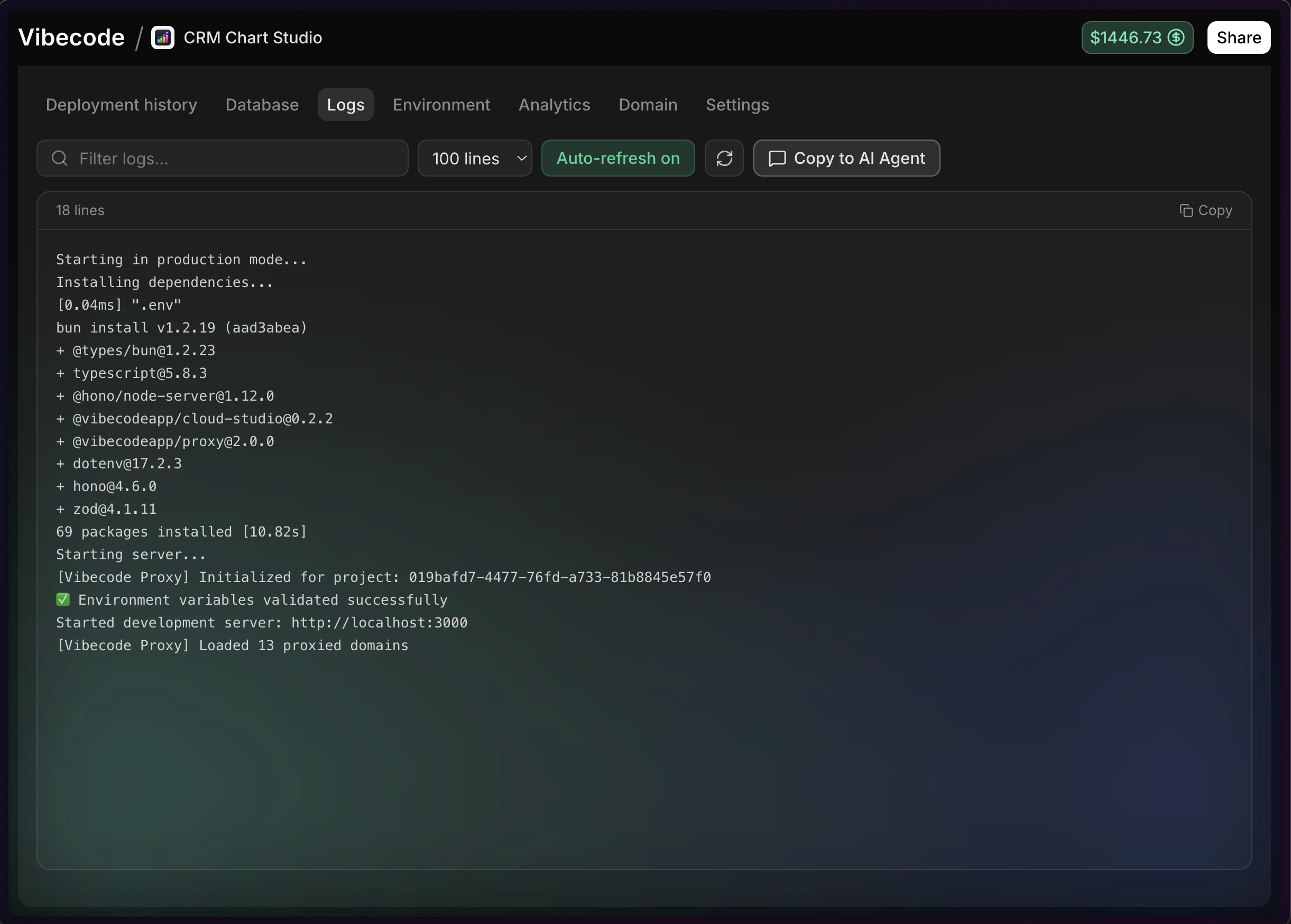
Task: Click the manual refresh logs icon
Action: tap(724, 158)
